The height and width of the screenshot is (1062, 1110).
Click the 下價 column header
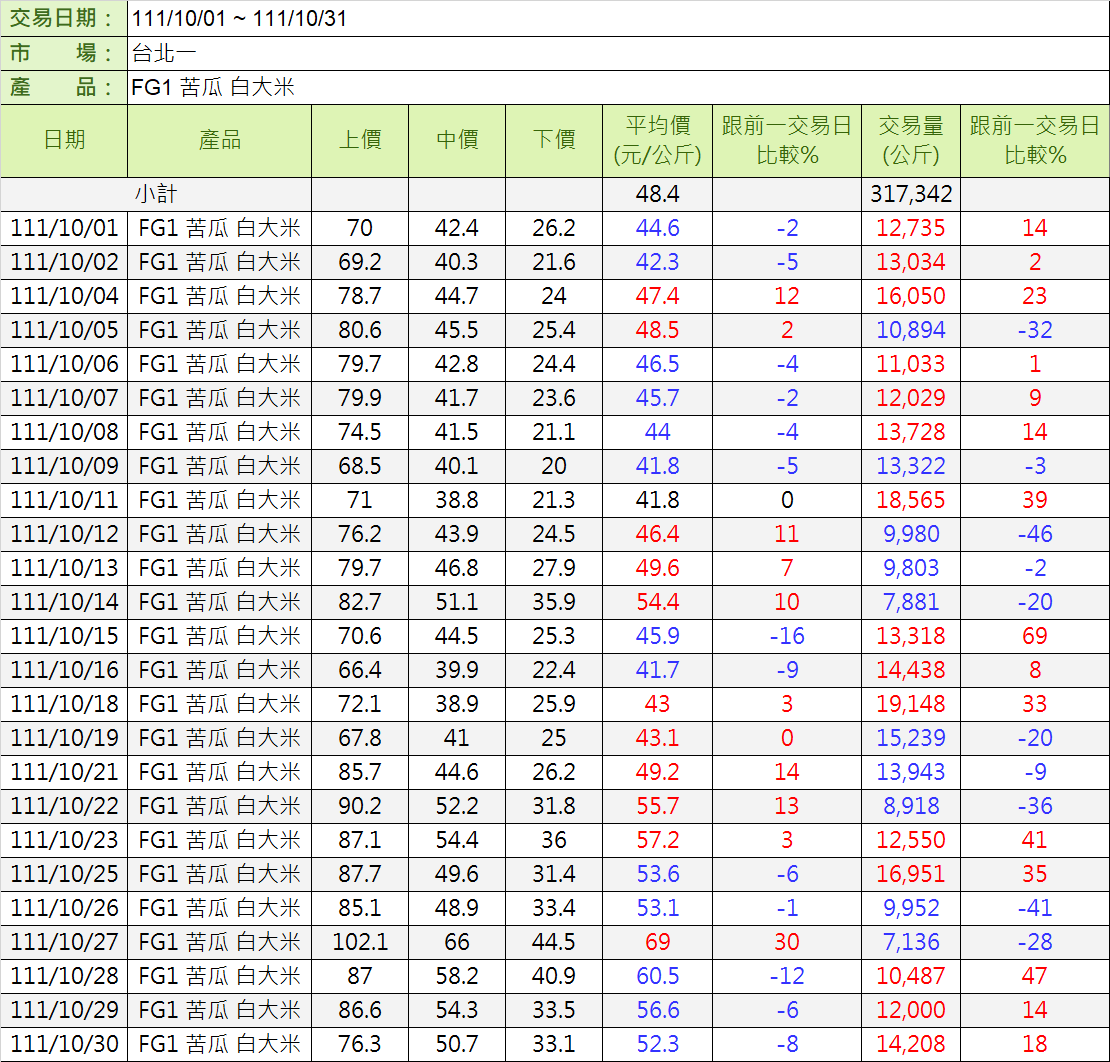(x=553, y=141)
